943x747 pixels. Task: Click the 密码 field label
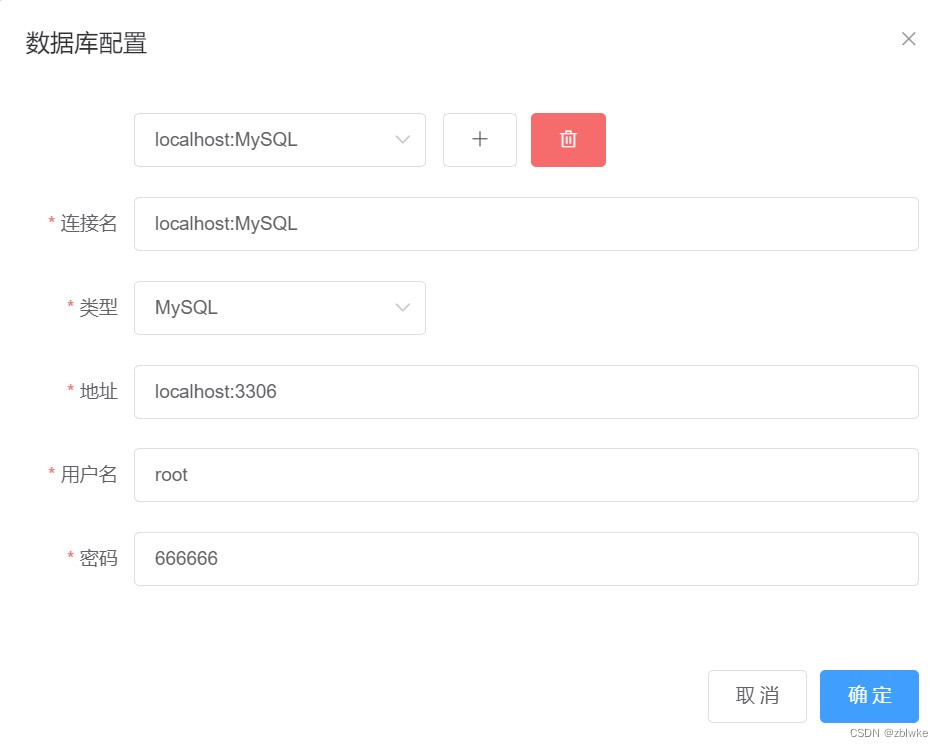click(x=98, y=558)
